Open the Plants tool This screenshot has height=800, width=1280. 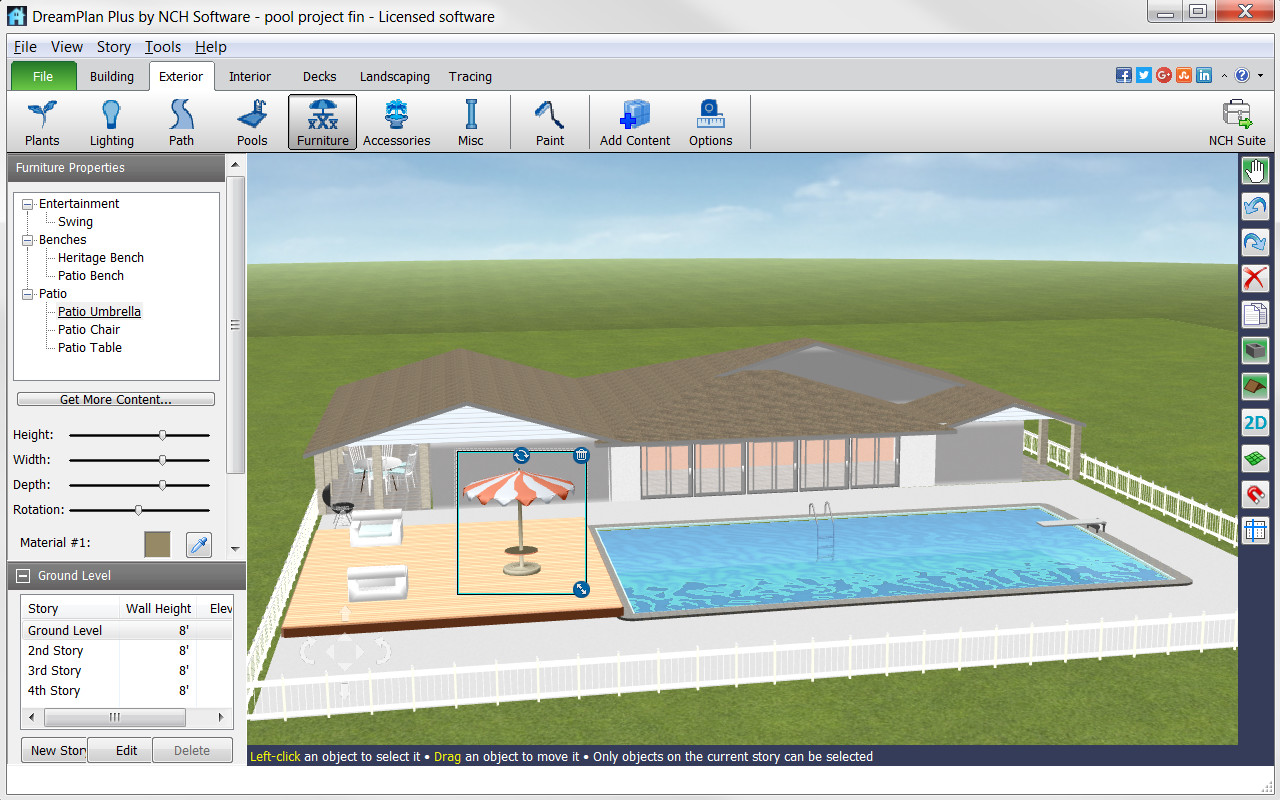[41, 121]
